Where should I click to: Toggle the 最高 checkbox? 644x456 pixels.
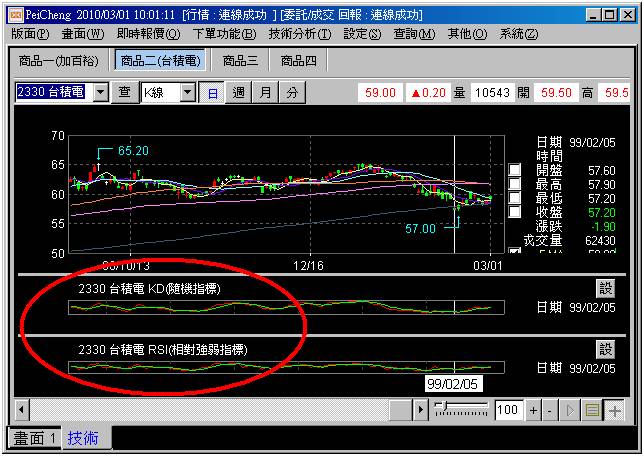[515, 185]
